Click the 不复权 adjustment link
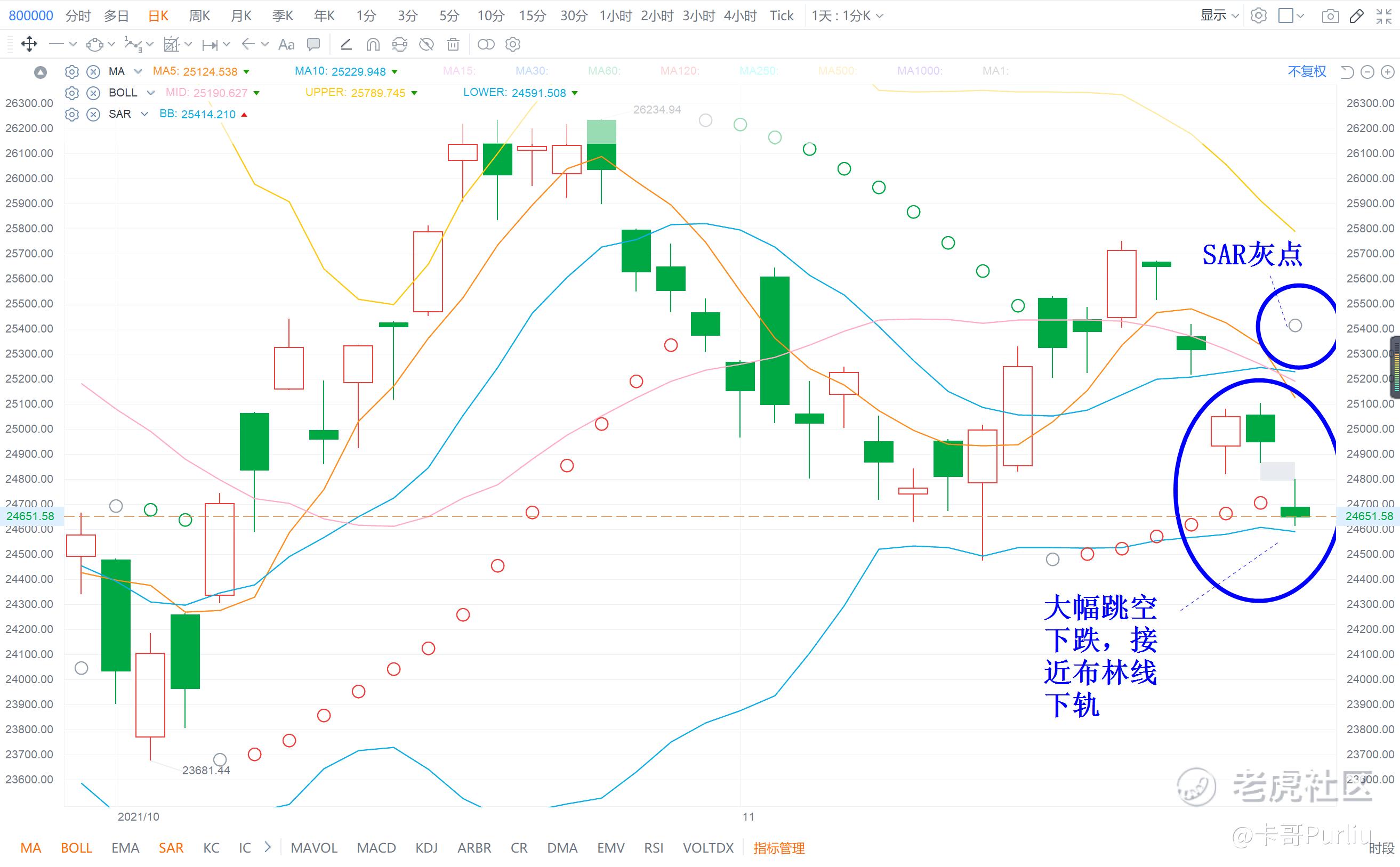Image resolution: width=1400 pixels, height=867 pixels. pyautogui.click(x=1307, y=71)
